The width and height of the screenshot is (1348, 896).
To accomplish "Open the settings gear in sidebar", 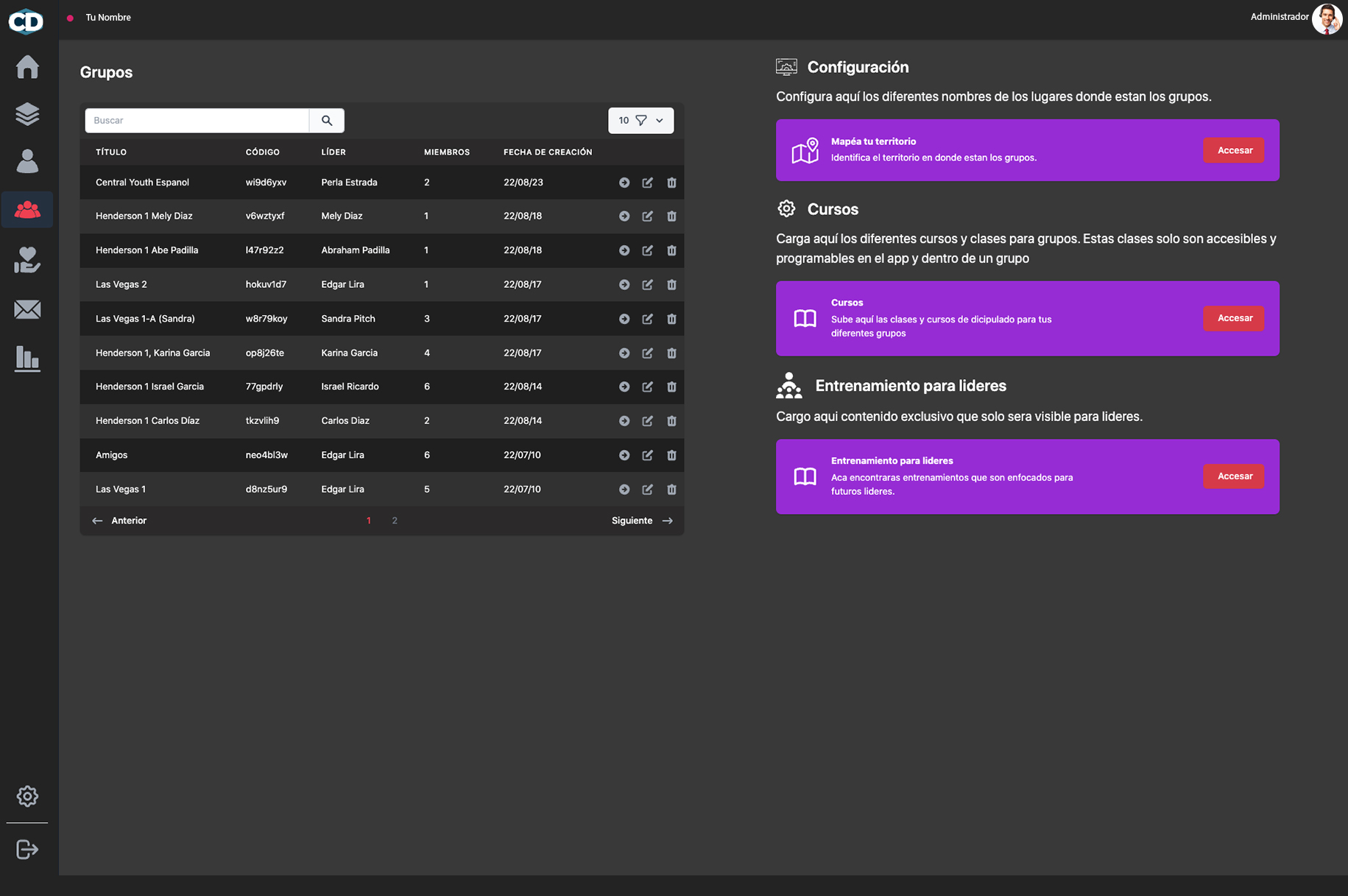I will click(x=27, y=796).
